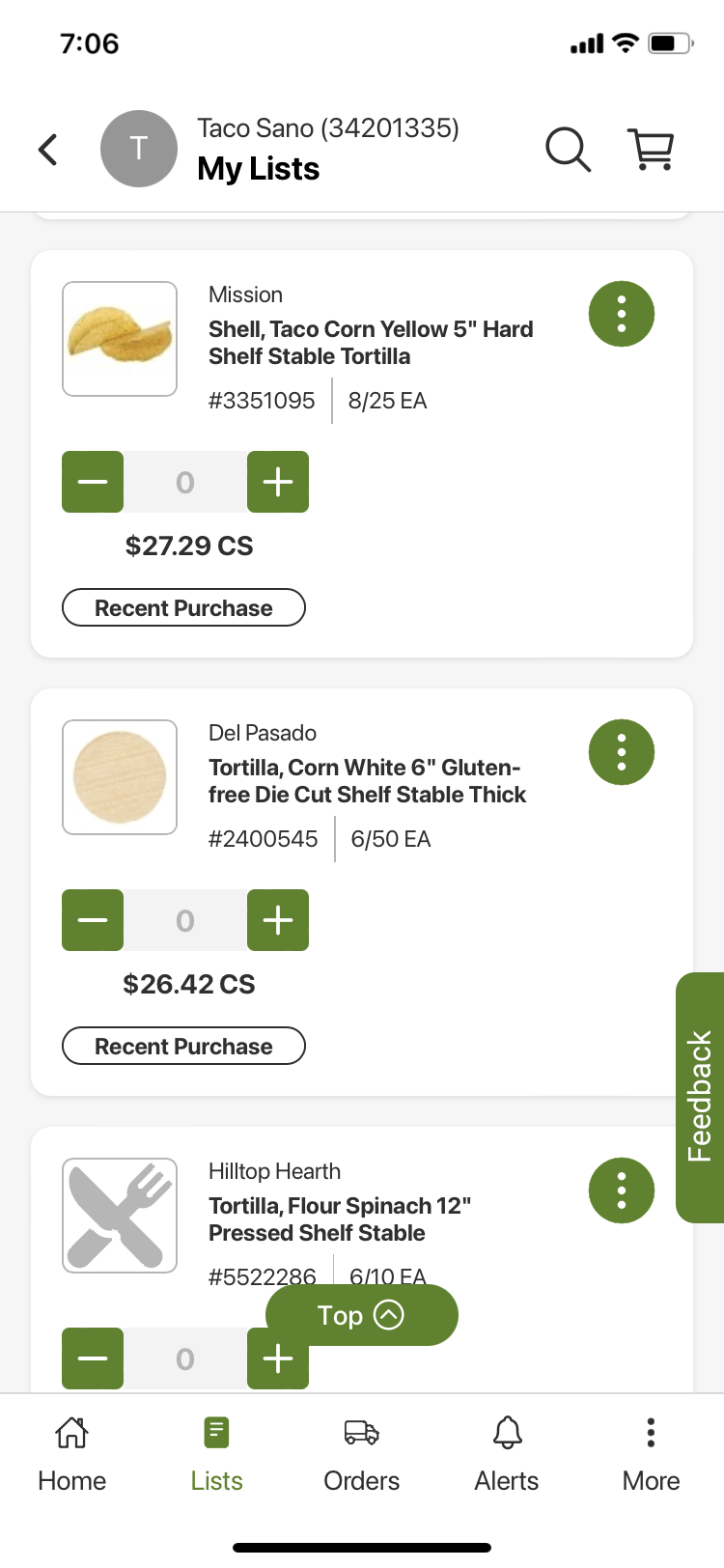Increase quantity of Mission taco shells
Image resolution: width=724 pixels, height=1568 pixels.
[278, 482]
